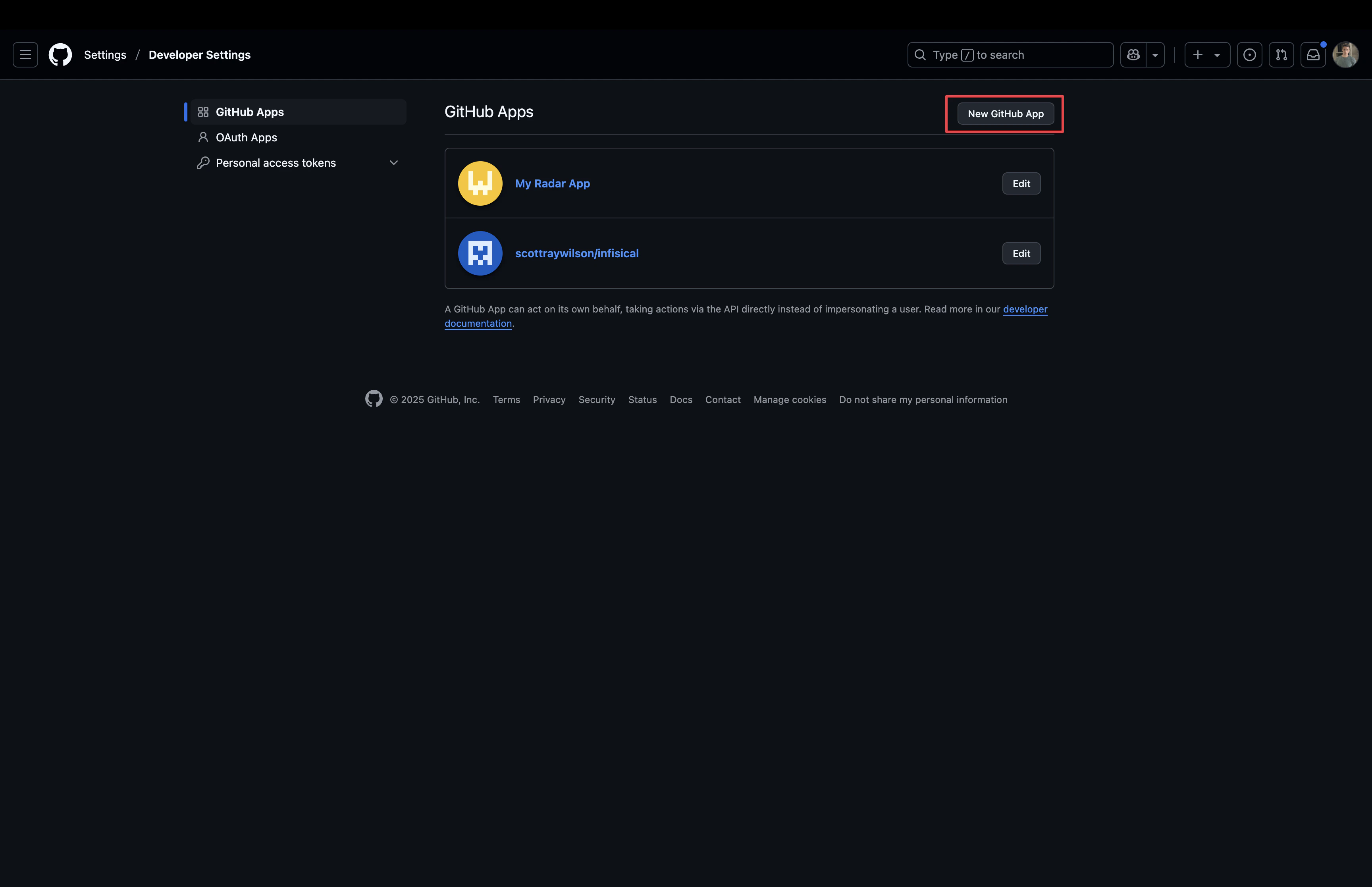The width and height of the screenshot is (1372, 887).
Task: Open the Security footer link
Action: click(596, 400)
